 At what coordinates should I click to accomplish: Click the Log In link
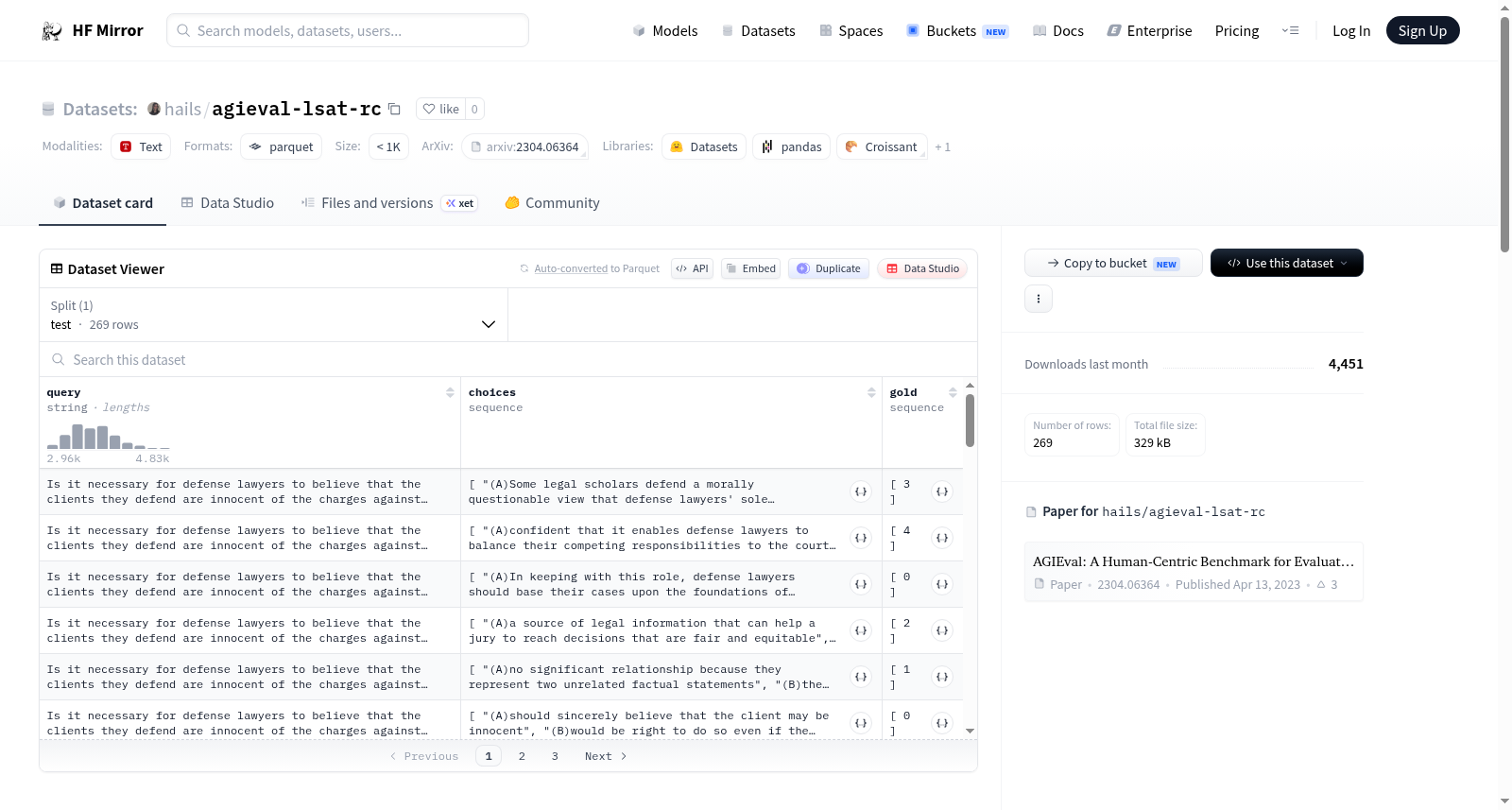[x=1351, y=30]
